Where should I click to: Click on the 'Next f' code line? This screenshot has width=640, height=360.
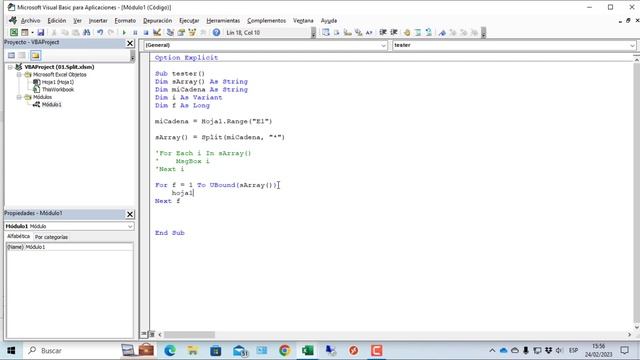[167, 201]
